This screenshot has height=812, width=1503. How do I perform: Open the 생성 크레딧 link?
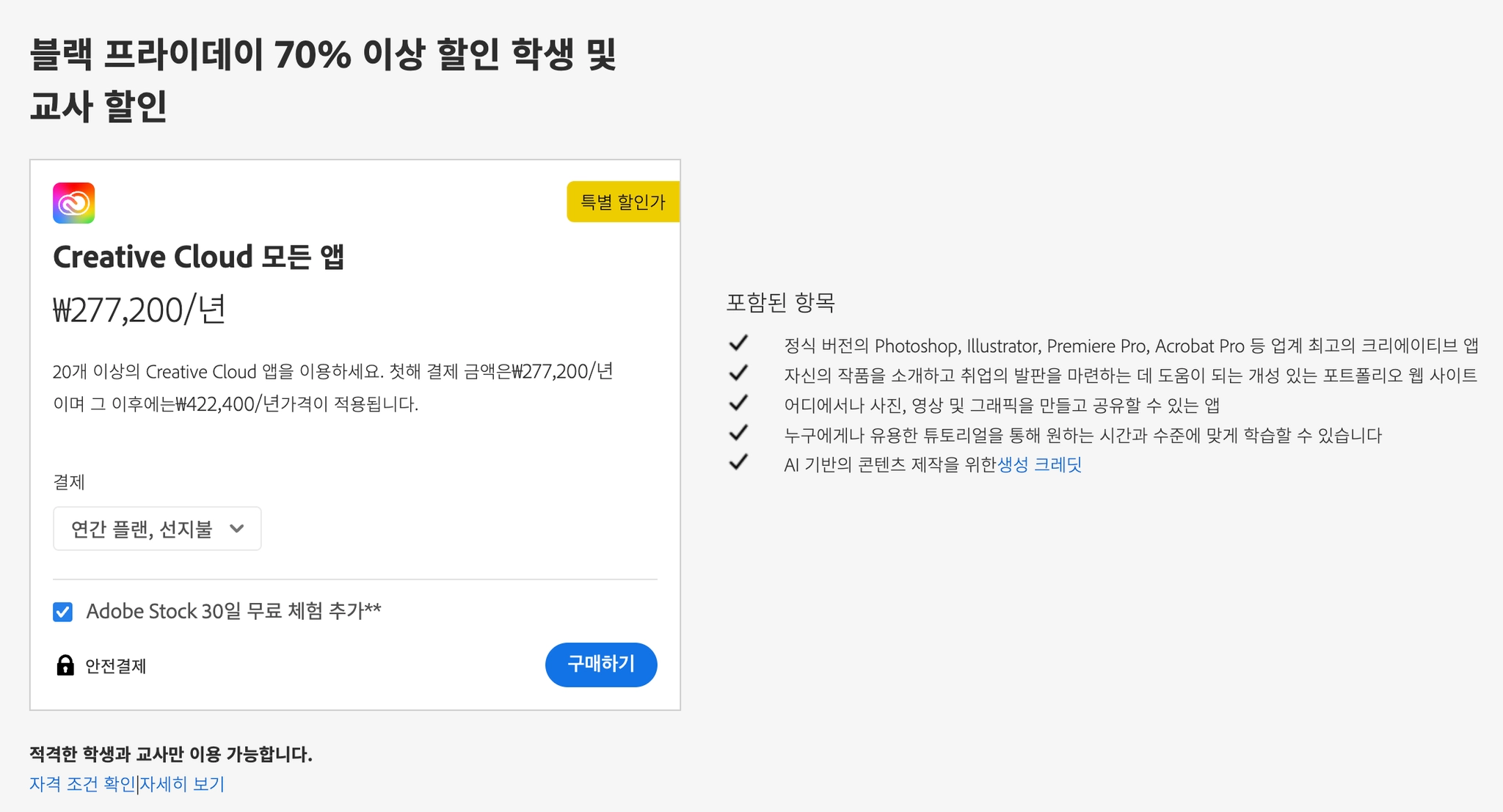tap(1039, 464)
